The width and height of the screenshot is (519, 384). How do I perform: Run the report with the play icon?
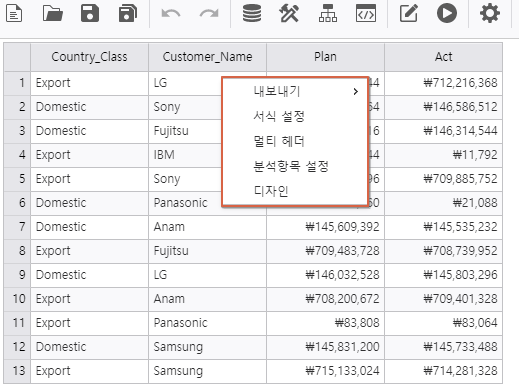(x=447, y=13)
